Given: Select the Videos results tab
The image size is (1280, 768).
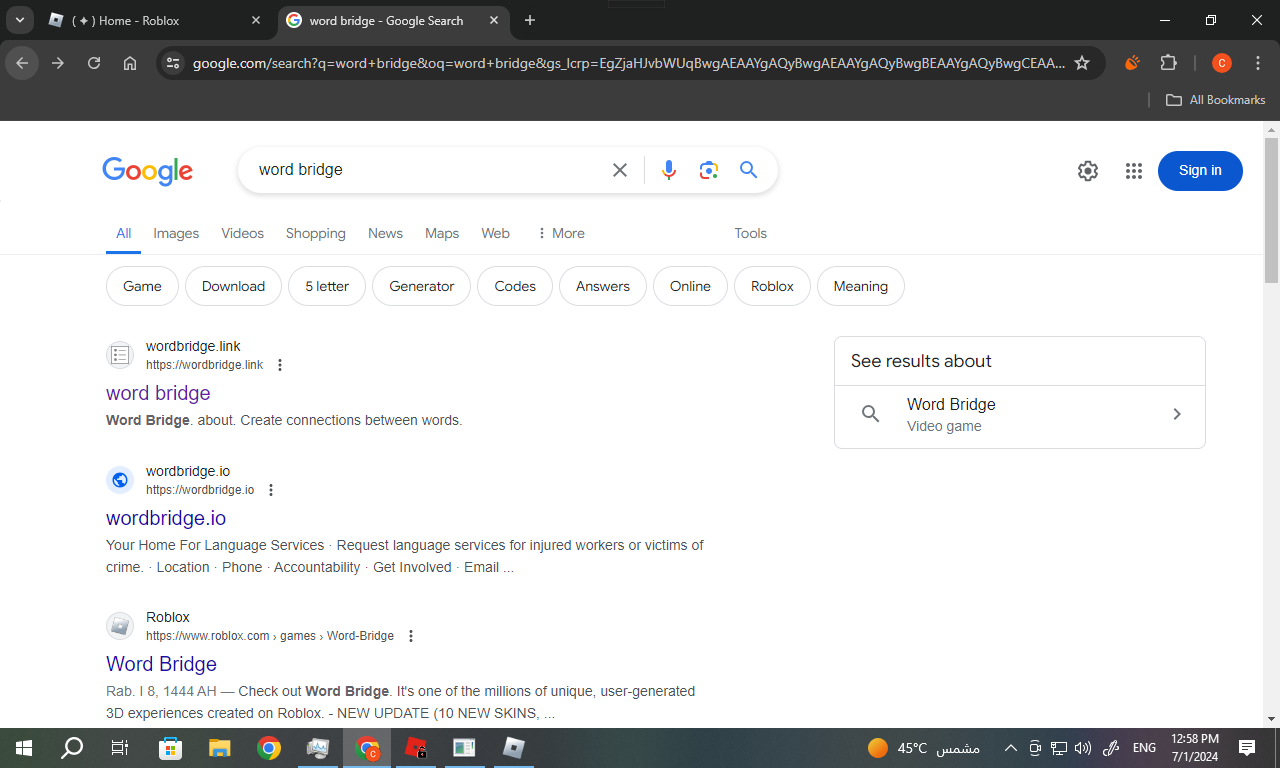Looking at the screenshot, I should pyautogui.click(x=243, y=233).
